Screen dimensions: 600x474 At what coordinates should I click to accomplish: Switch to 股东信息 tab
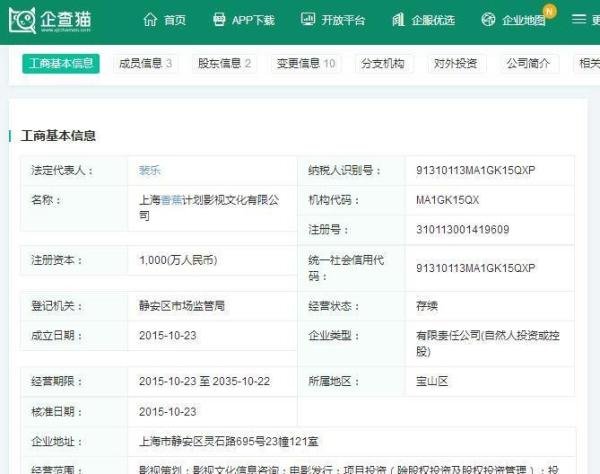click(224, 64)
